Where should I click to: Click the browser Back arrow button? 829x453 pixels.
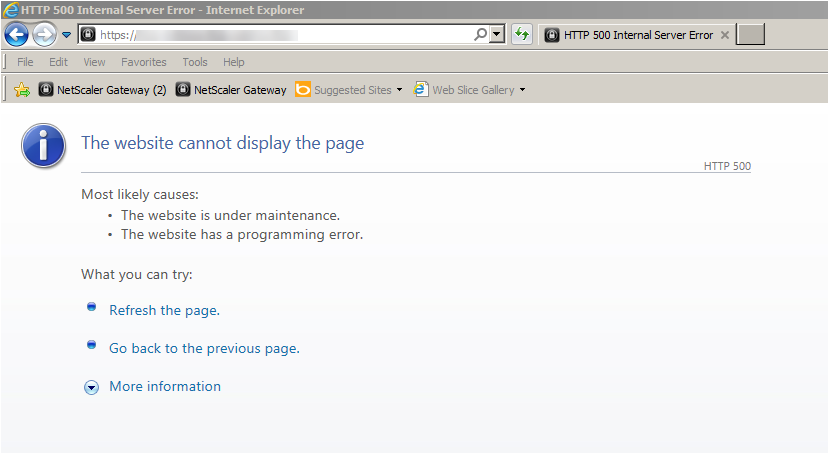pos(17,34)
